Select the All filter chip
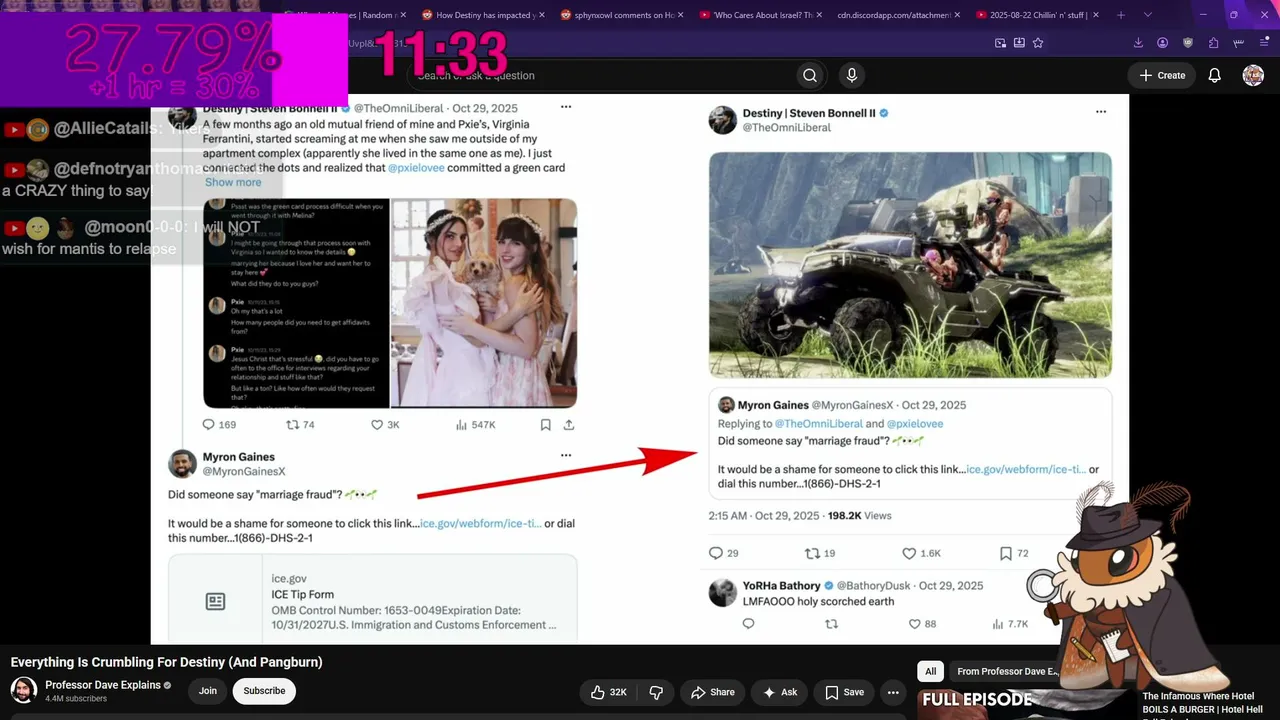1280x720 pixels. pyautogui.click(x=930, y=671)
